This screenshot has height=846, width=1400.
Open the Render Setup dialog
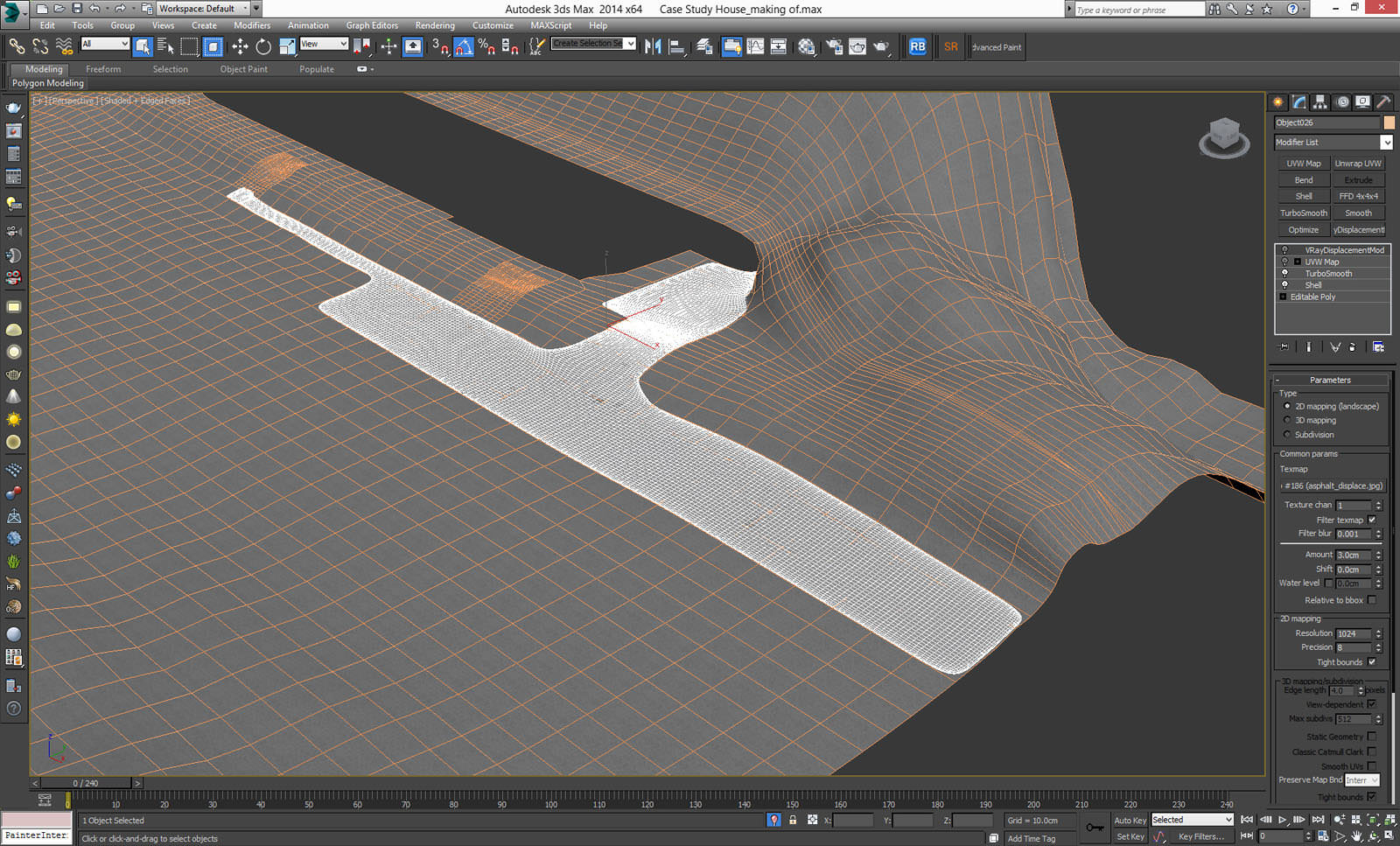[834, 46]
